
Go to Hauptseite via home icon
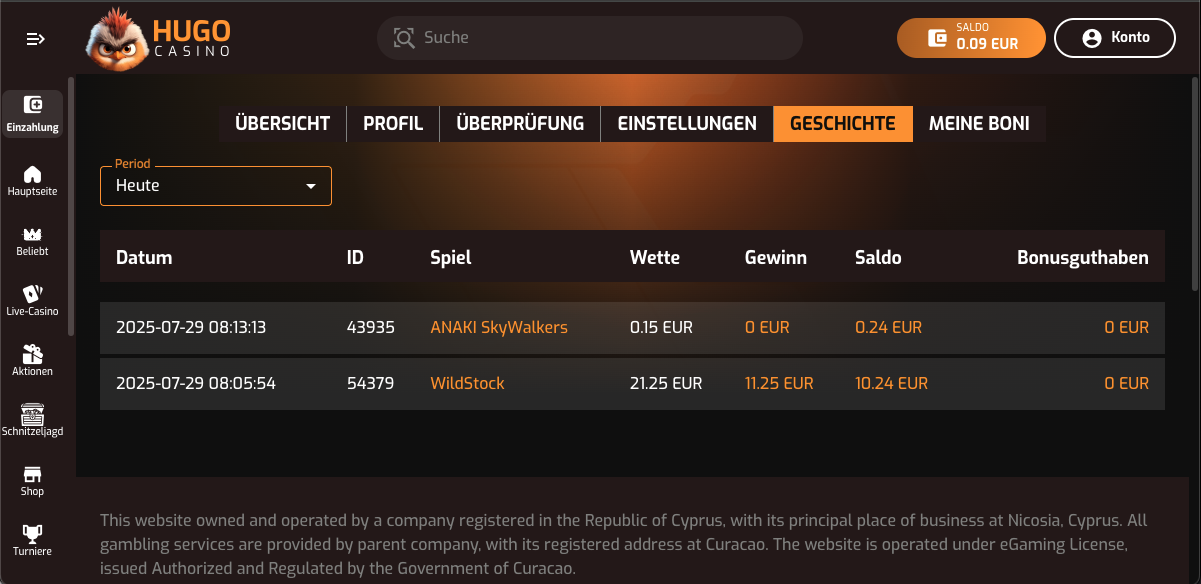pyautogui.click(x=33, y=174)
